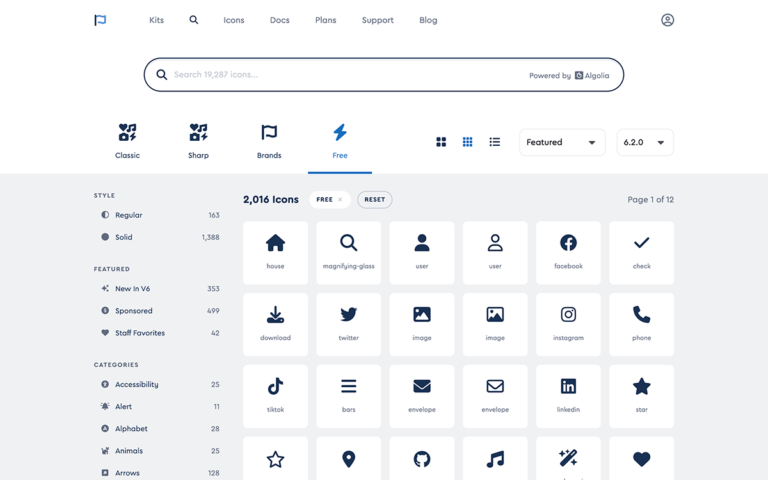Select the house icon tile
The width and height of the screenshot is (768, 480).
(275, 251)
